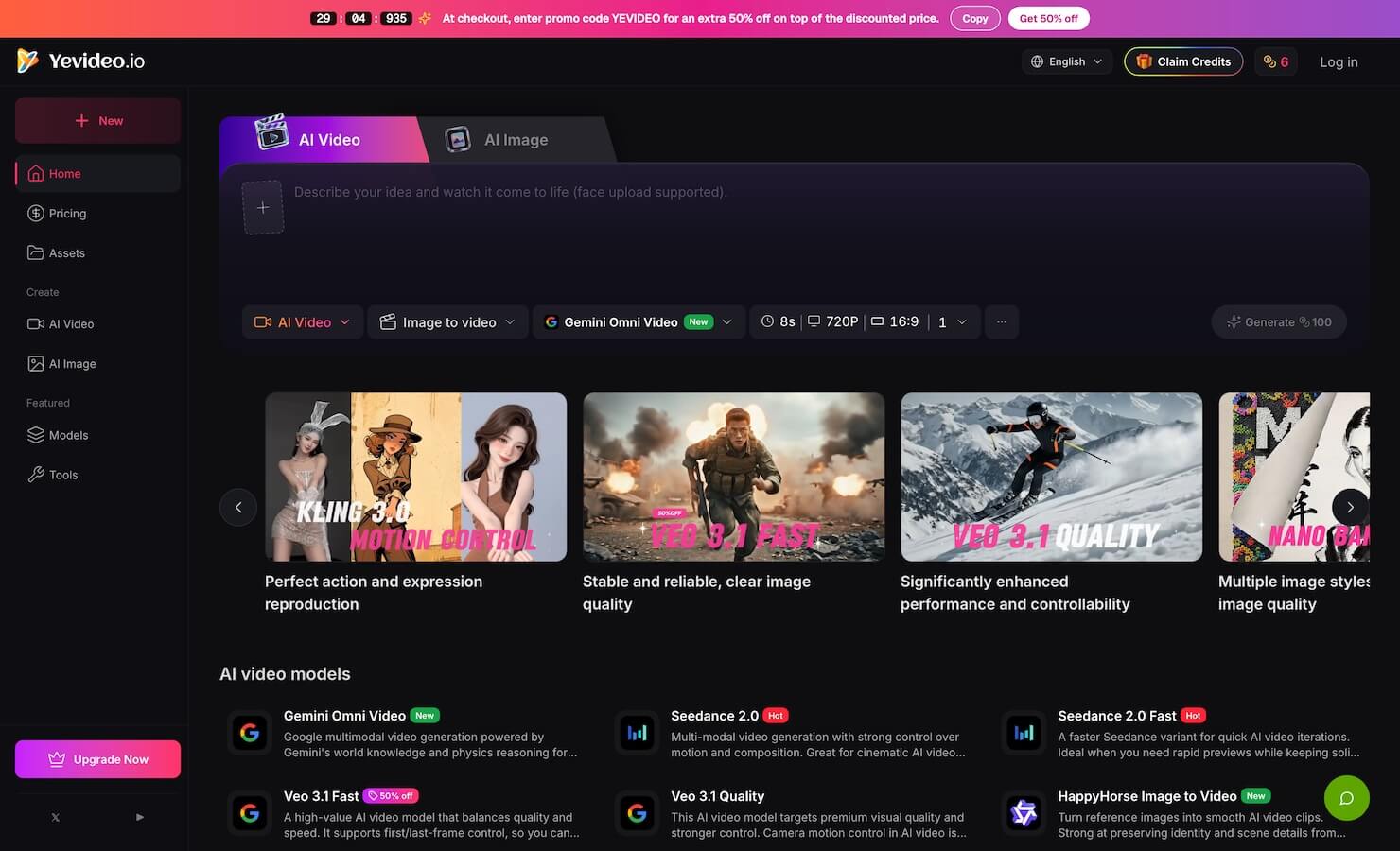Click the countdown timer in promo banner

[360, 18]
